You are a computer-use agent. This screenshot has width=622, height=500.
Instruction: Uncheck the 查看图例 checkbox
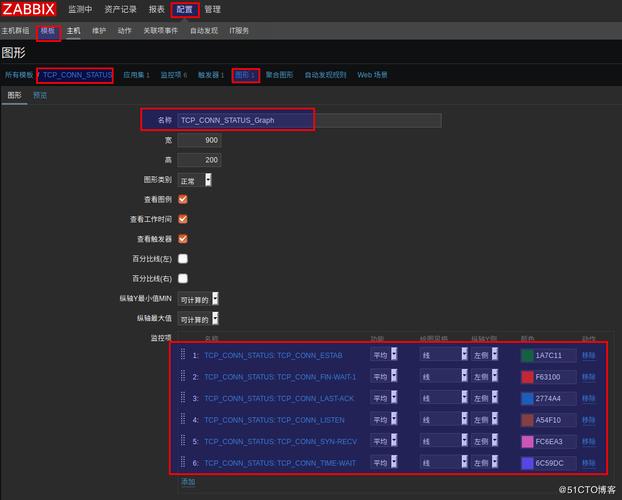(183, 200)
